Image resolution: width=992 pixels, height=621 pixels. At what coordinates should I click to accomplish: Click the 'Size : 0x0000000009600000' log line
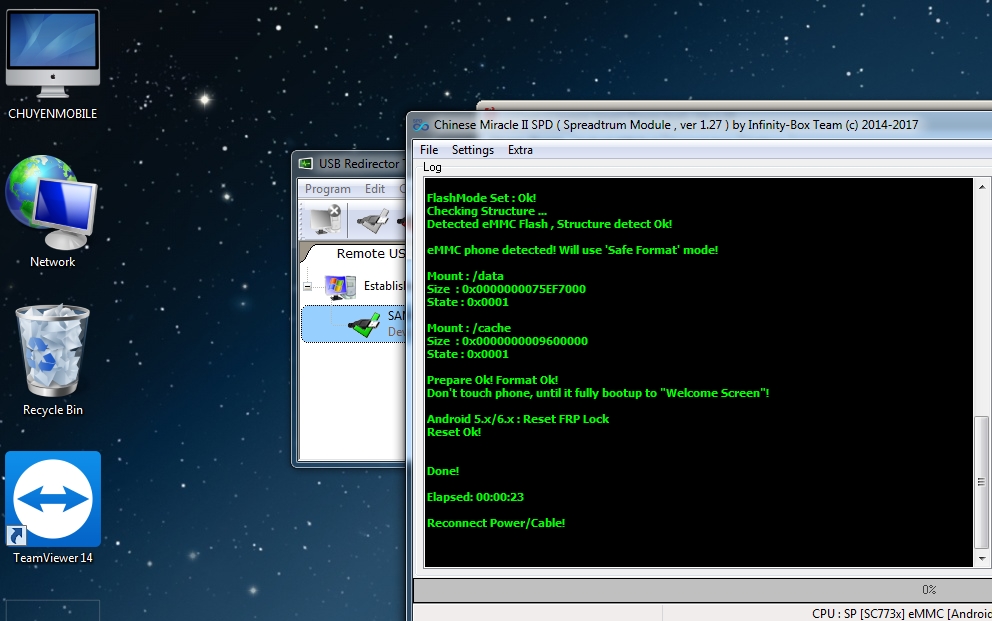[507, 341]
